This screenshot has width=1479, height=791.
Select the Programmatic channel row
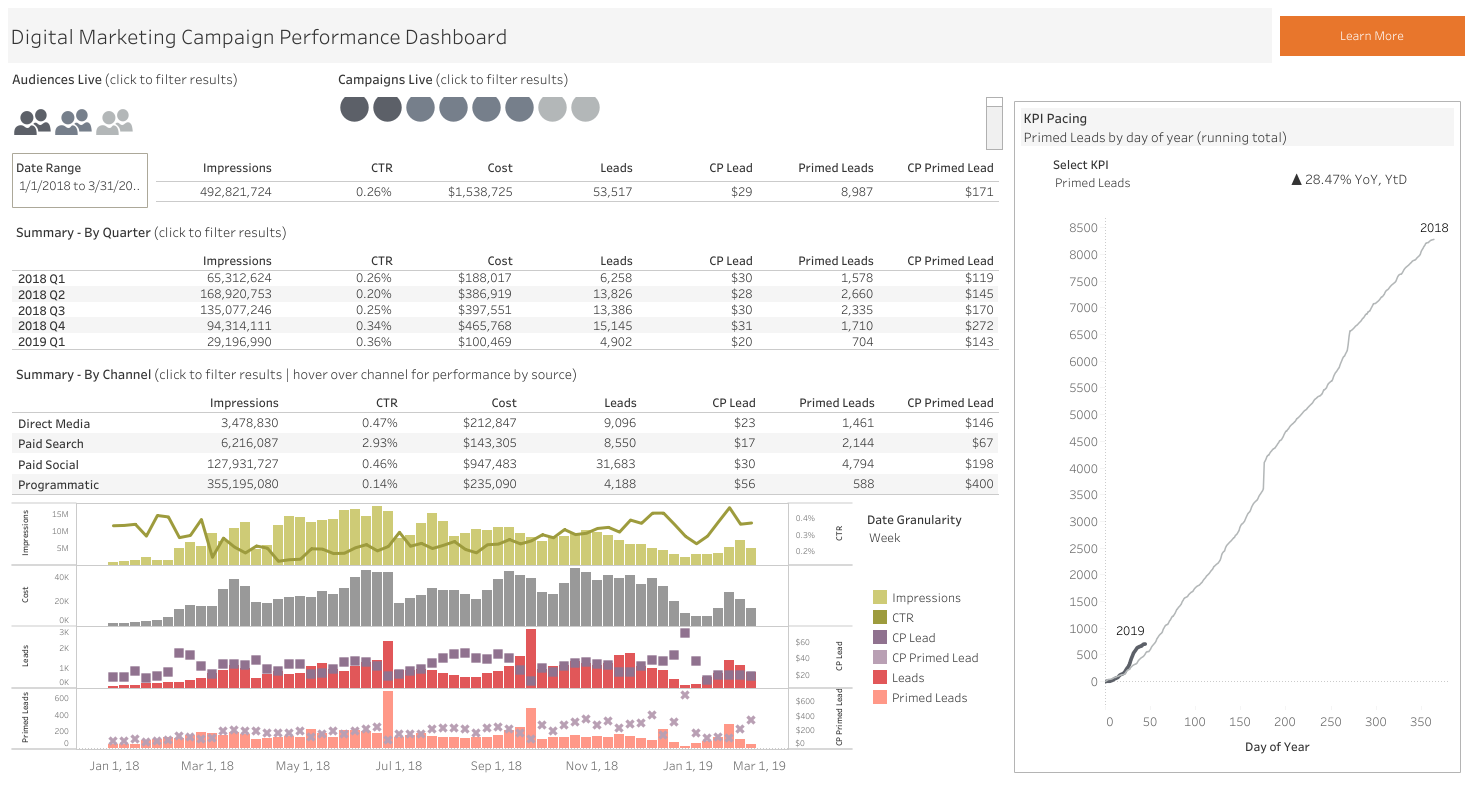[x=505, y=484]
